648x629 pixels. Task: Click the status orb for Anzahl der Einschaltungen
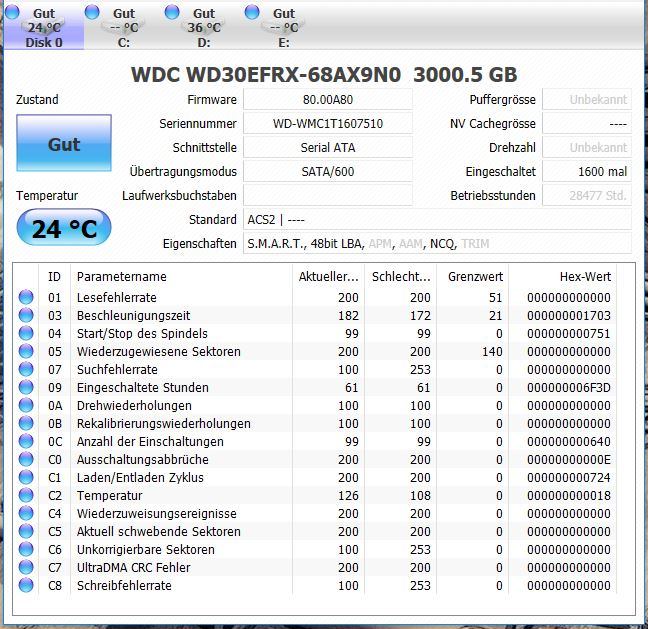[x=26, y=441]
